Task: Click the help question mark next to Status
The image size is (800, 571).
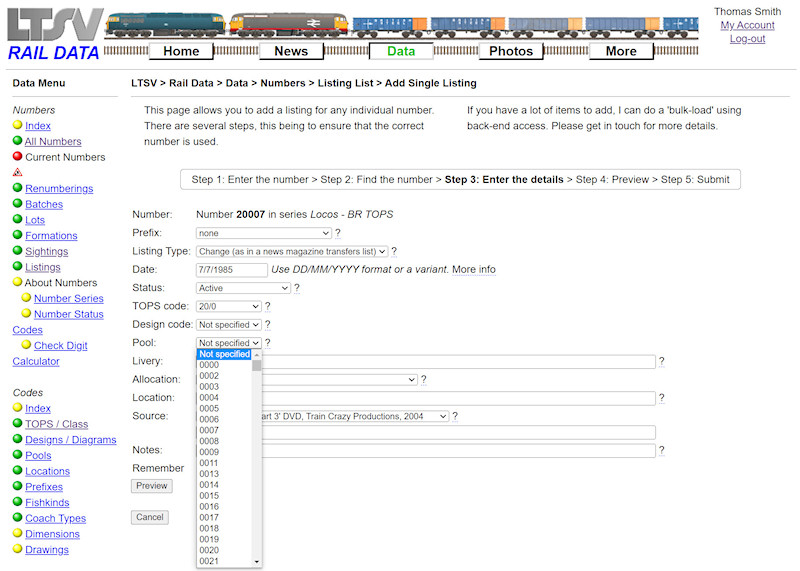Action: [297, 288]
